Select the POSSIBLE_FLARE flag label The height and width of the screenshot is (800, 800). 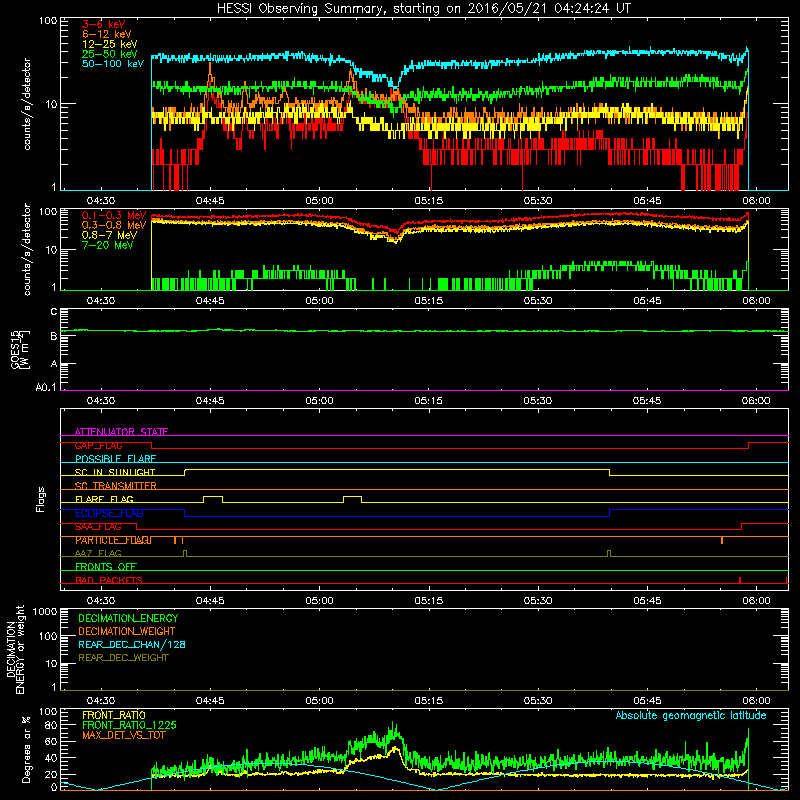coord(115,459)
